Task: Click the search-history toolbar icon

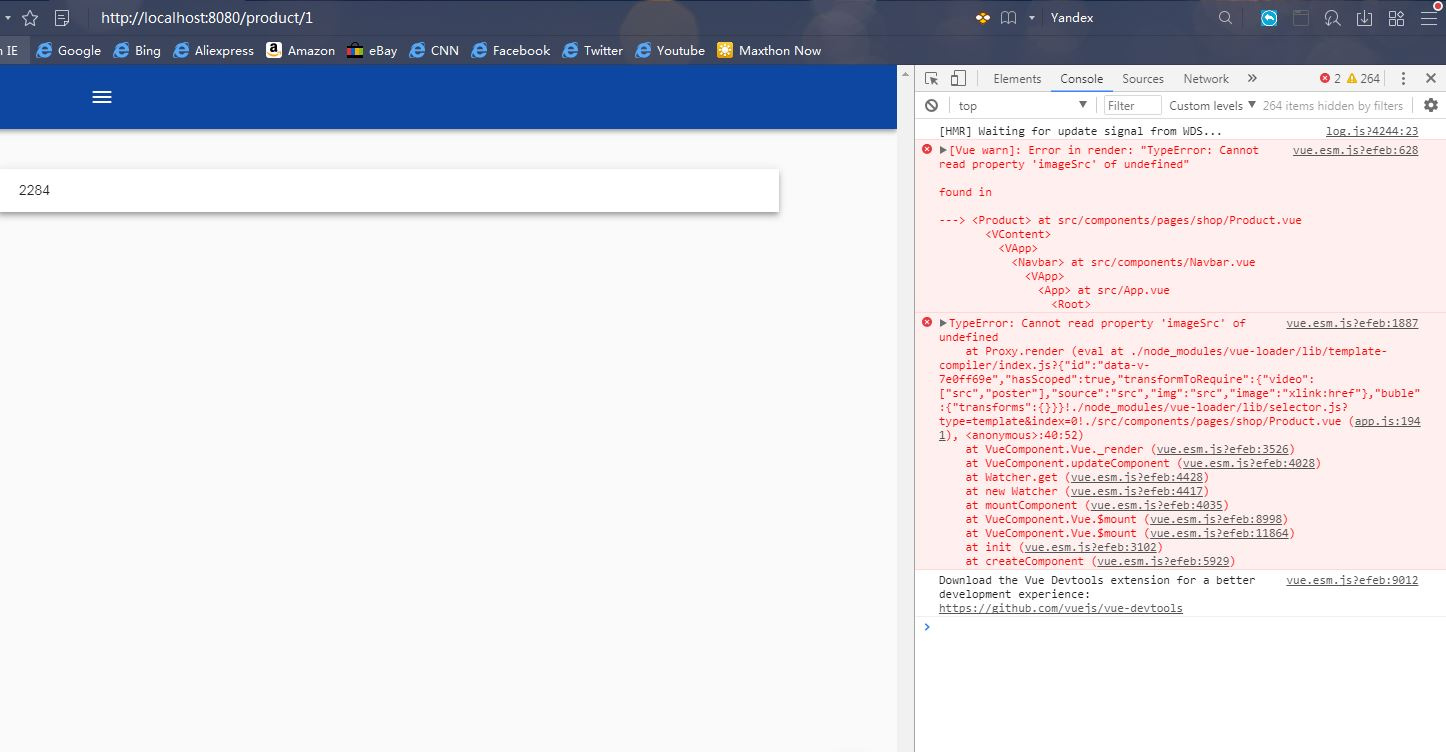Action: pyautogui.click(x=1332, y=18)
